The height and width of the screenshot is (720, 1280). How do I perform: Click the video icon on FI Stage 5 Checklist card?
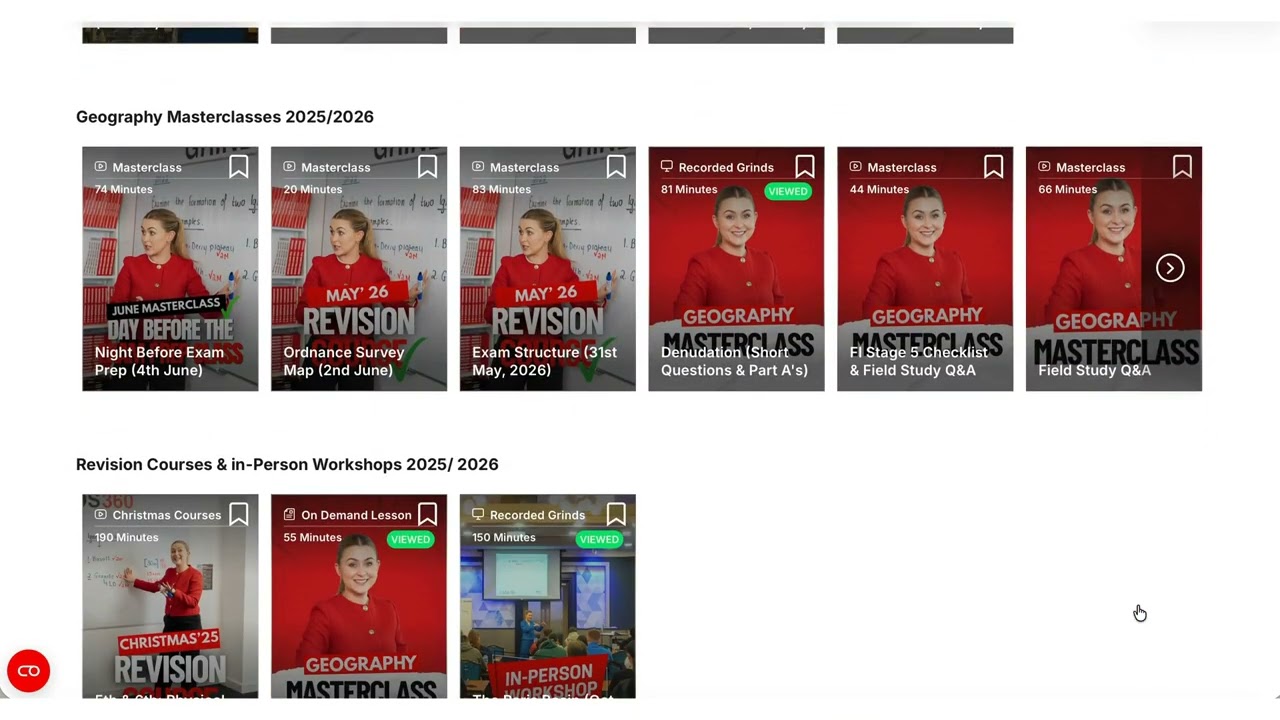click(855, 167)
